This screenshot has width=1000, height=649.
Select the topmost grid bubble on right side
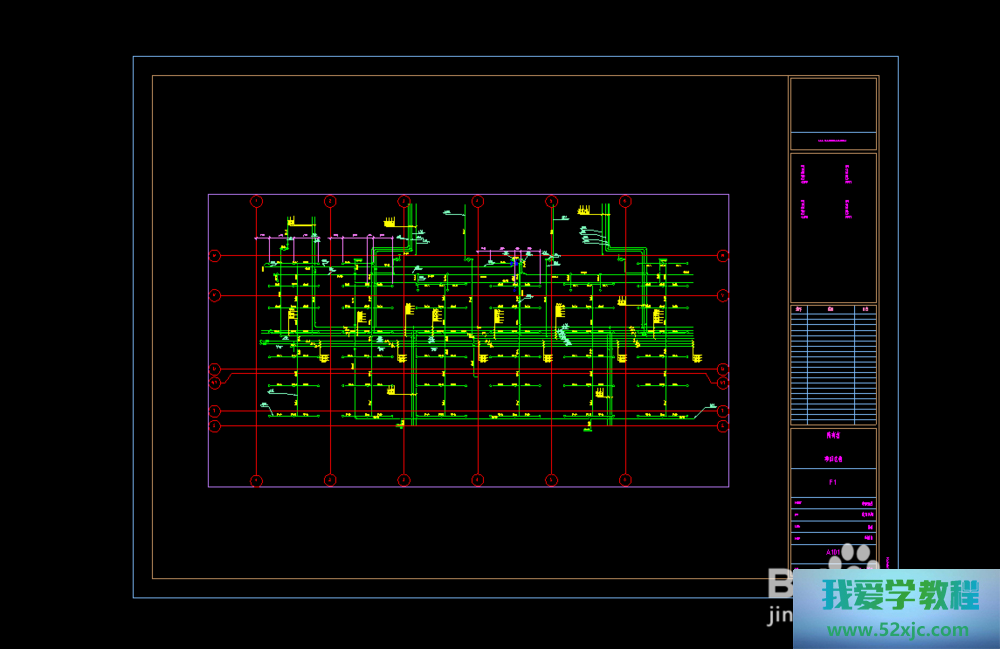[x=723, y=256]
